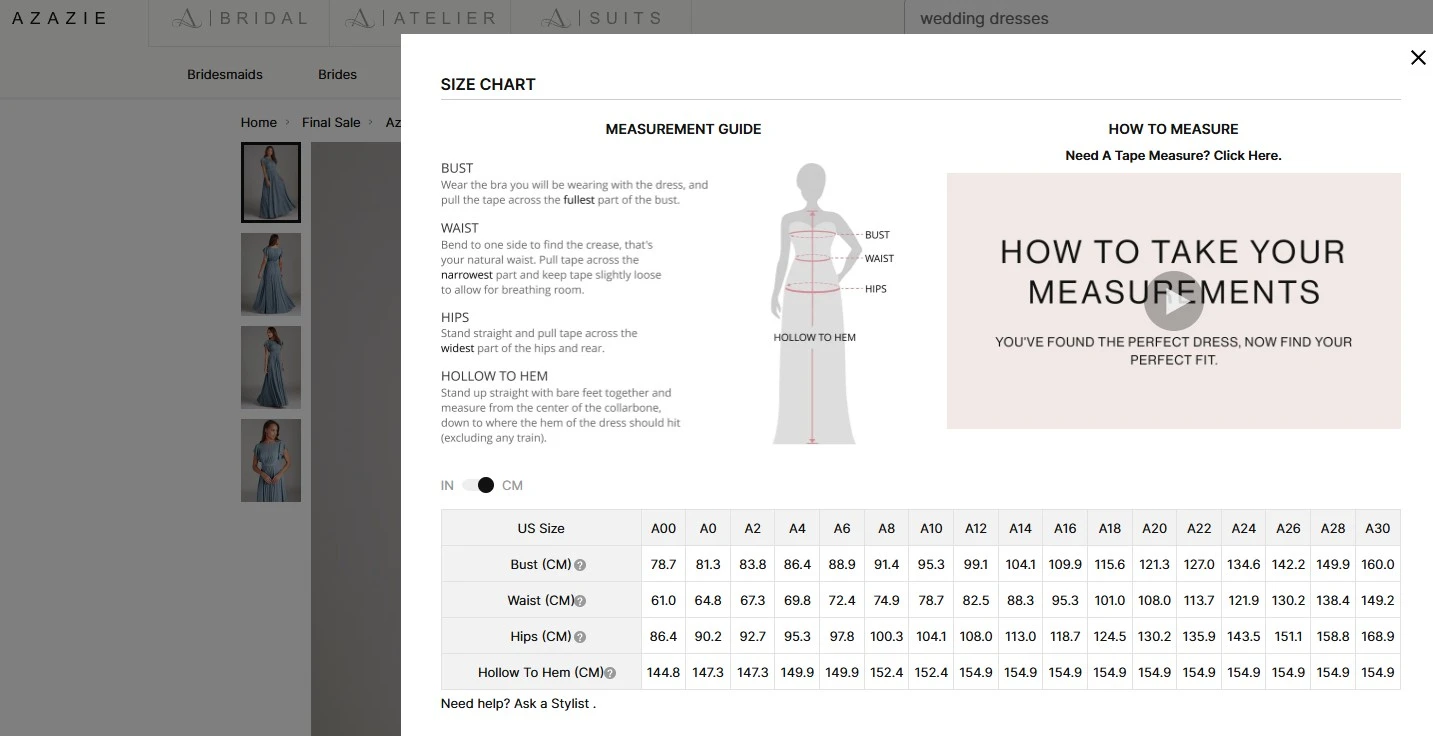
Task: Click the help icon beside Bust (CM)
Action: pos(580,565)
